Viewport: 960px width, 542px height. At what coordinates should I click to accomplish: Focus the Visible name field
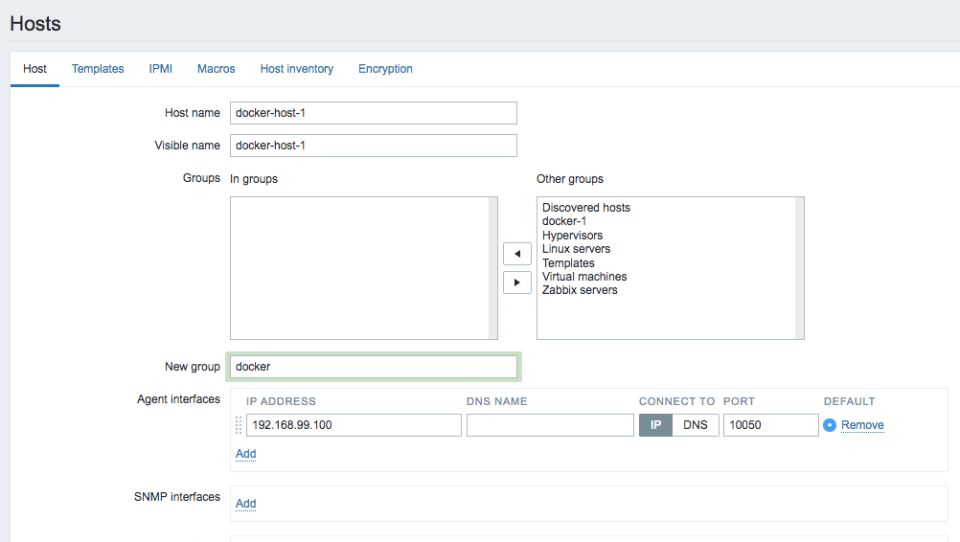[373, 145]
